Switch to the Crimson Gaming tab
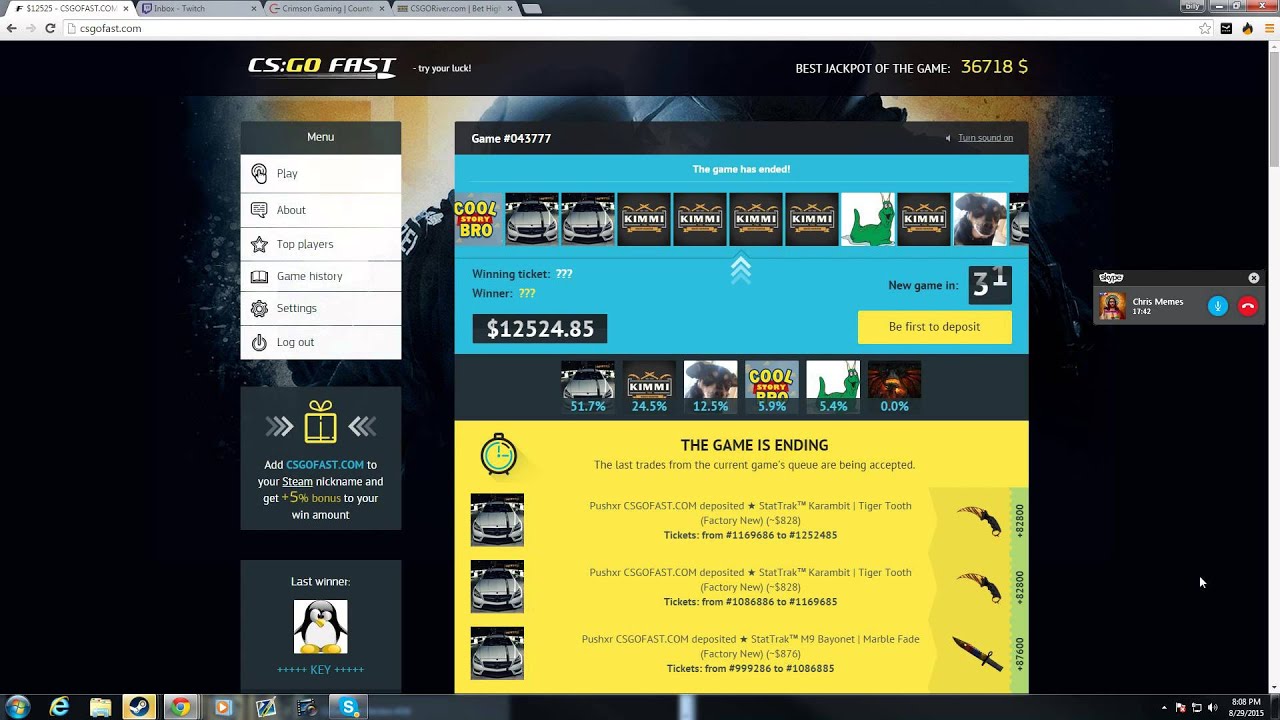 click(x=325, y=8)
